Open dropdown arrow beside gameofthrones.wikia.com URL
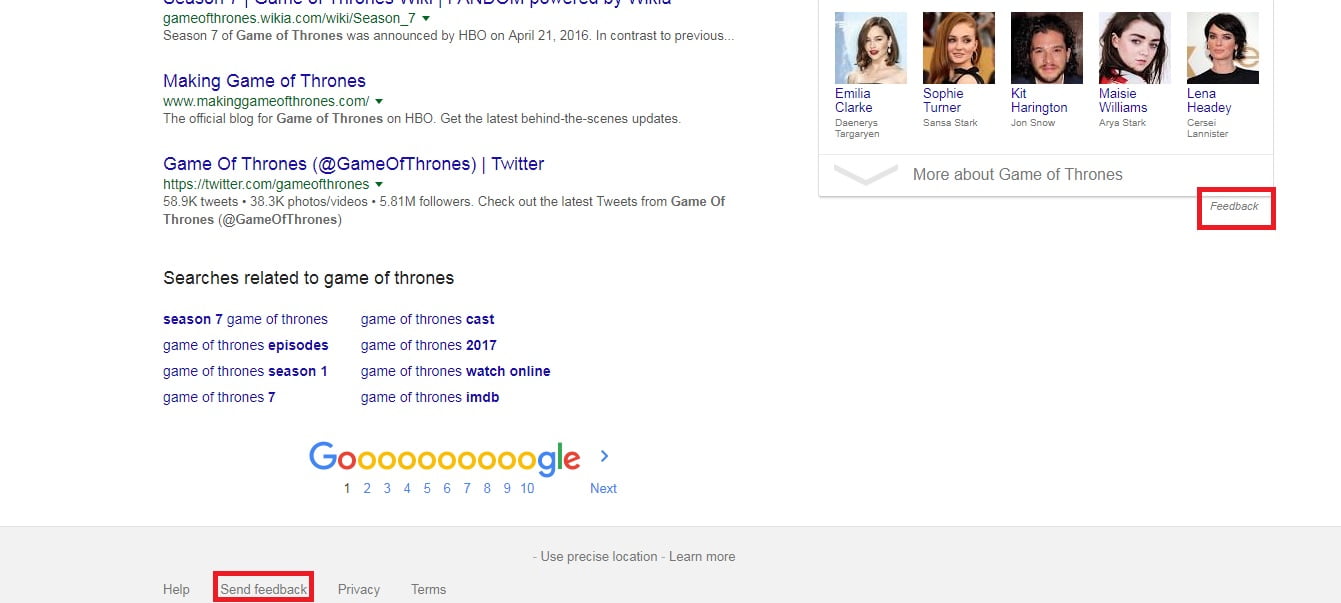 (425, 19)
